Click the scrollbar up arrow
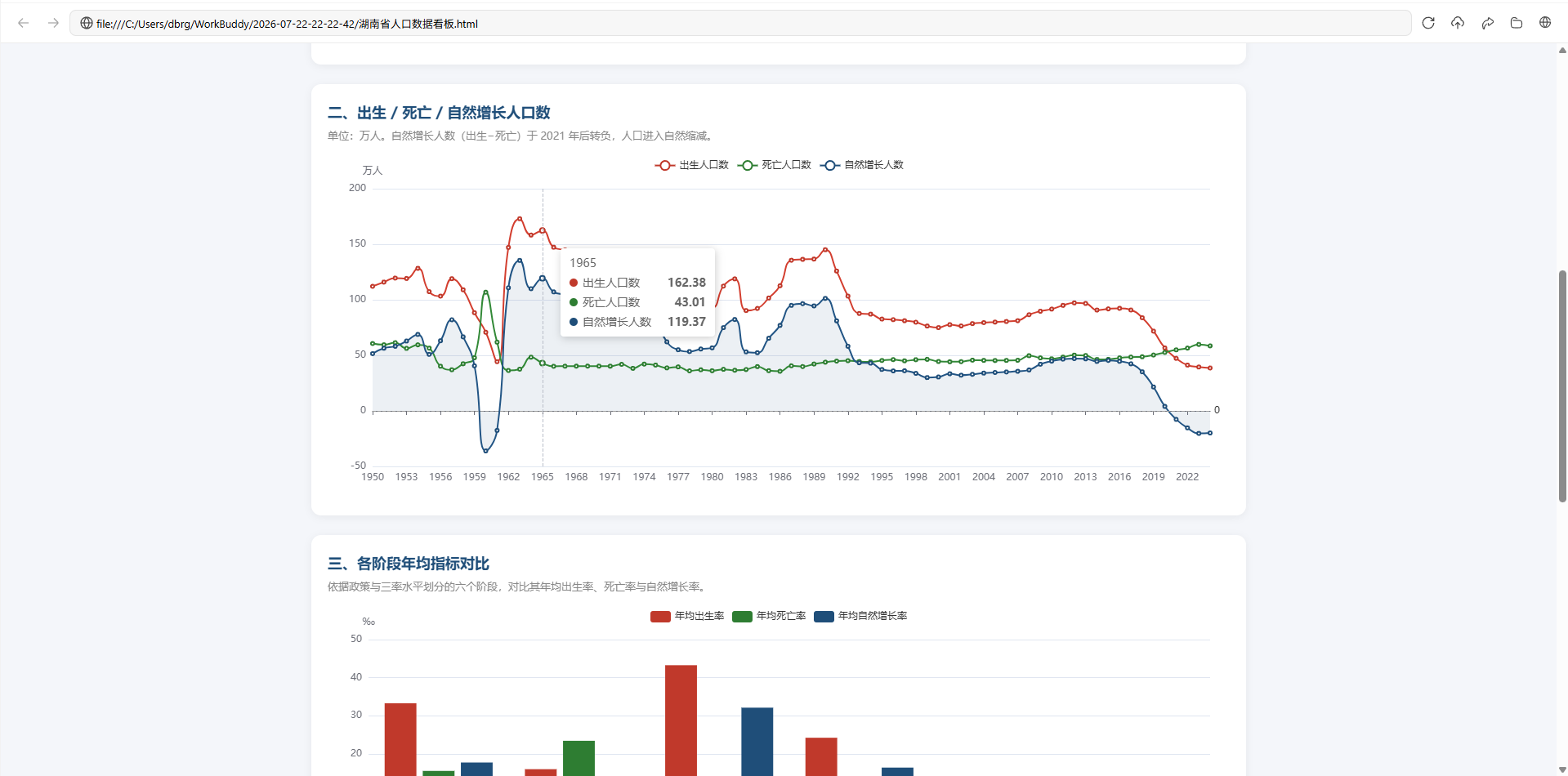This screenshot has height=776, width=1568. 1562,50
